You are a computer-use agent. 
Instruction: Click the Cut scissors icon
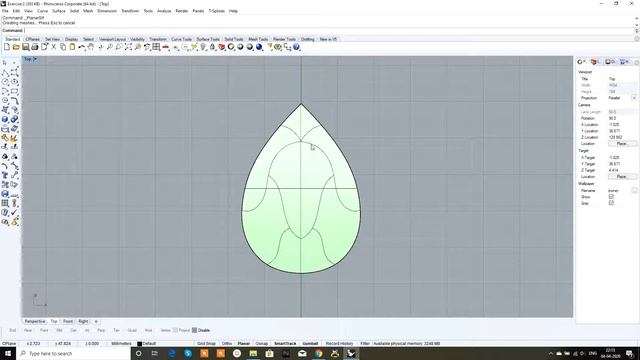(x=53, y=47)
